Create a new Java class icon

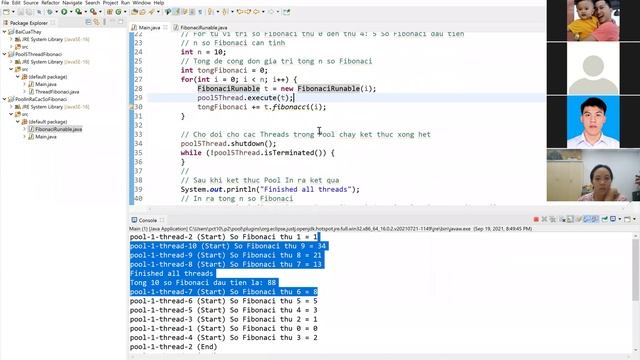tap(118, 12)
